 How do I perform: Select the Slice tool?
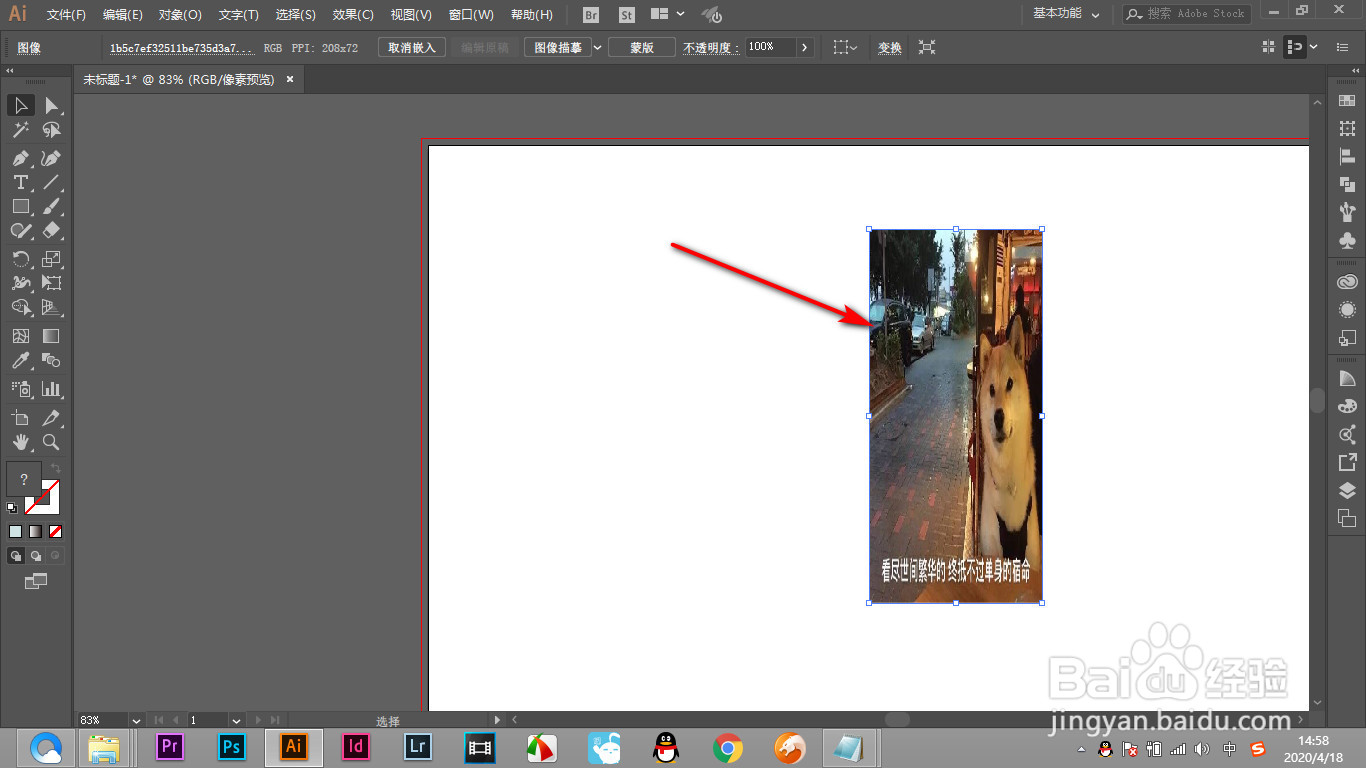pyautogui.click(x=51, y=417)
